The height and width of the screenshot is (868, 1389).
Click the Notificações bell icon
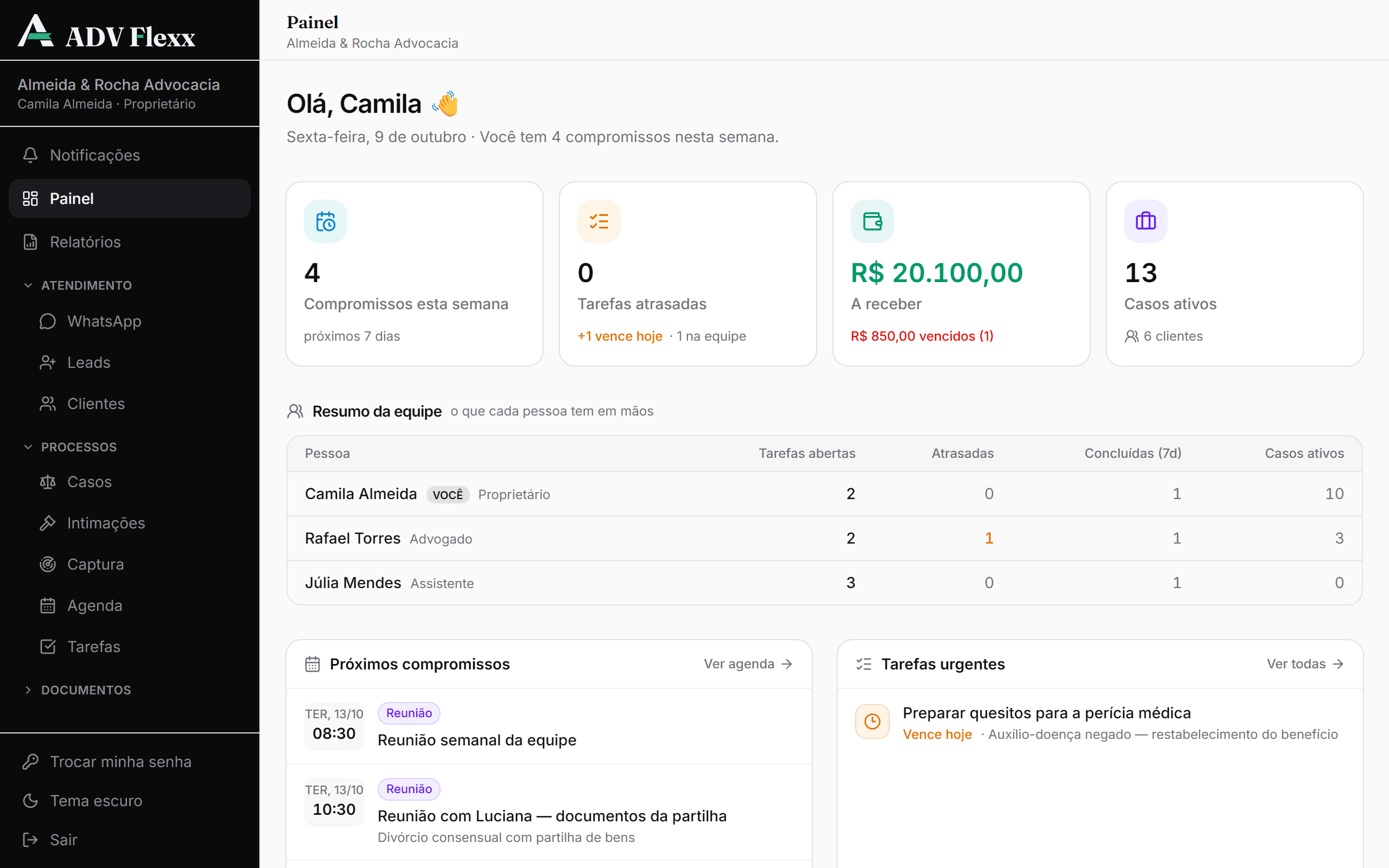[x=30, y=155]
